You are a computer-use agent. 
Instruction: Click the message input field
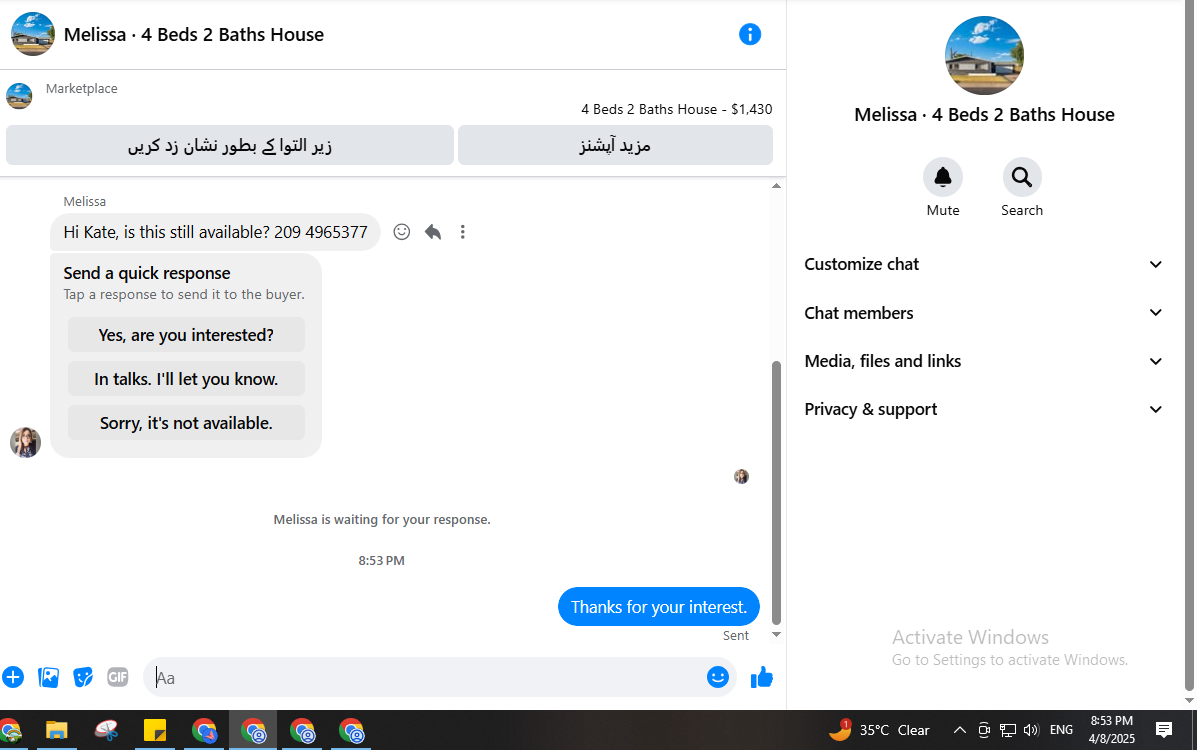pyautogui.click(x=428, y=677)
